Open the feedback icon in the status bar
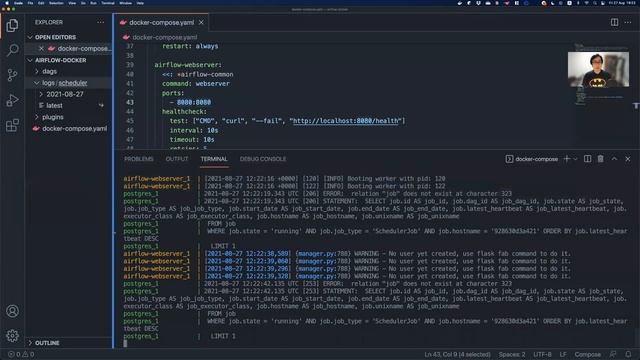640x360 pixels. tap(613, 354)
